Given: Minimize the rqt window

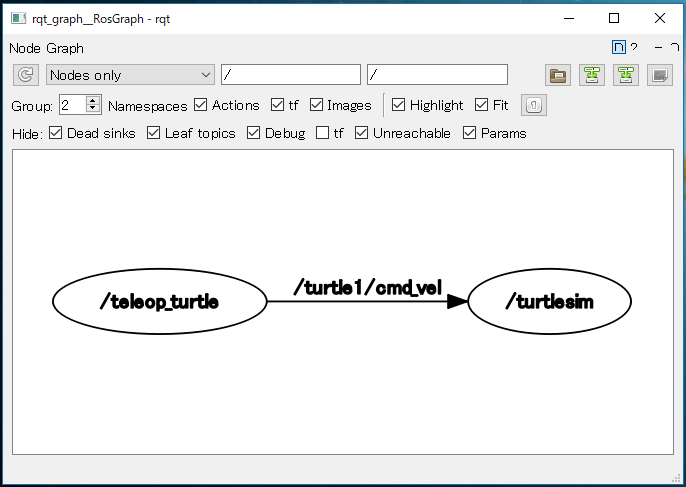Looking at the screenshot, I should (x=569, y=18).
